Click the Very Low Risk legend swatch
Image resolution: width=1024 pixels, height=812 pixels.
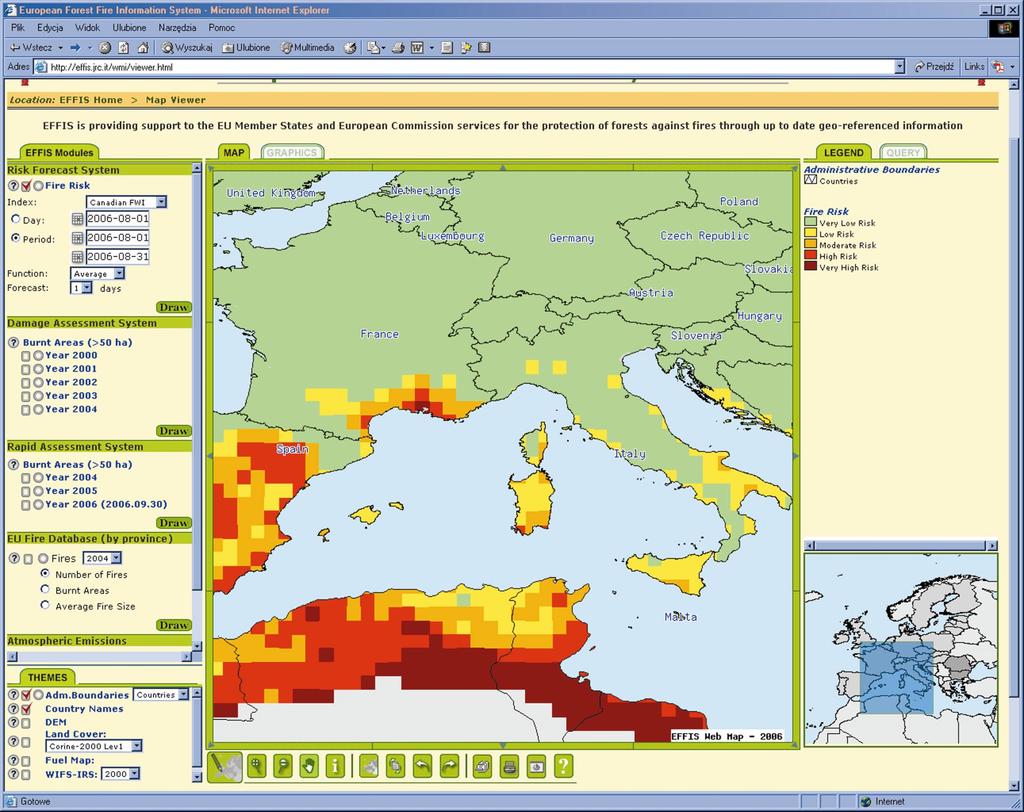810,222
